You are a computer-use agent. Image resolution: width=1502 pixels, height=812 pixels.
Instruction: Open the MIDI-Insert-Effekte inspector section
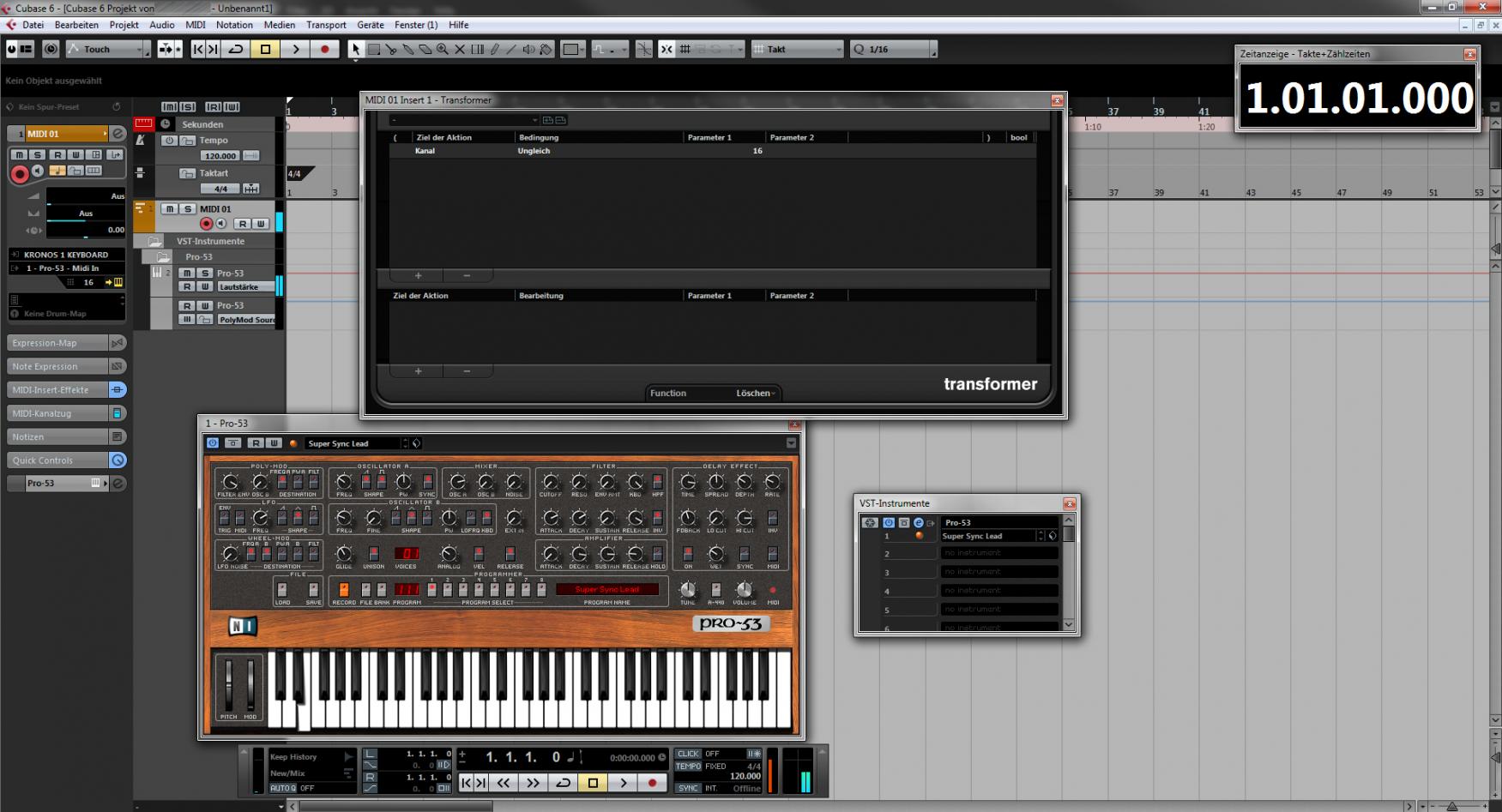click(x=58, y=390)
